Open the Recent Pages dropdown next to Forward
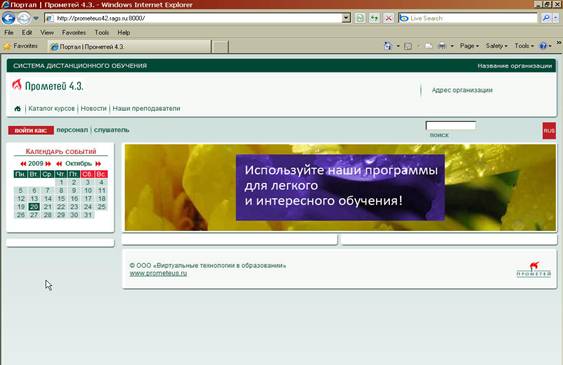 [36, 18]
